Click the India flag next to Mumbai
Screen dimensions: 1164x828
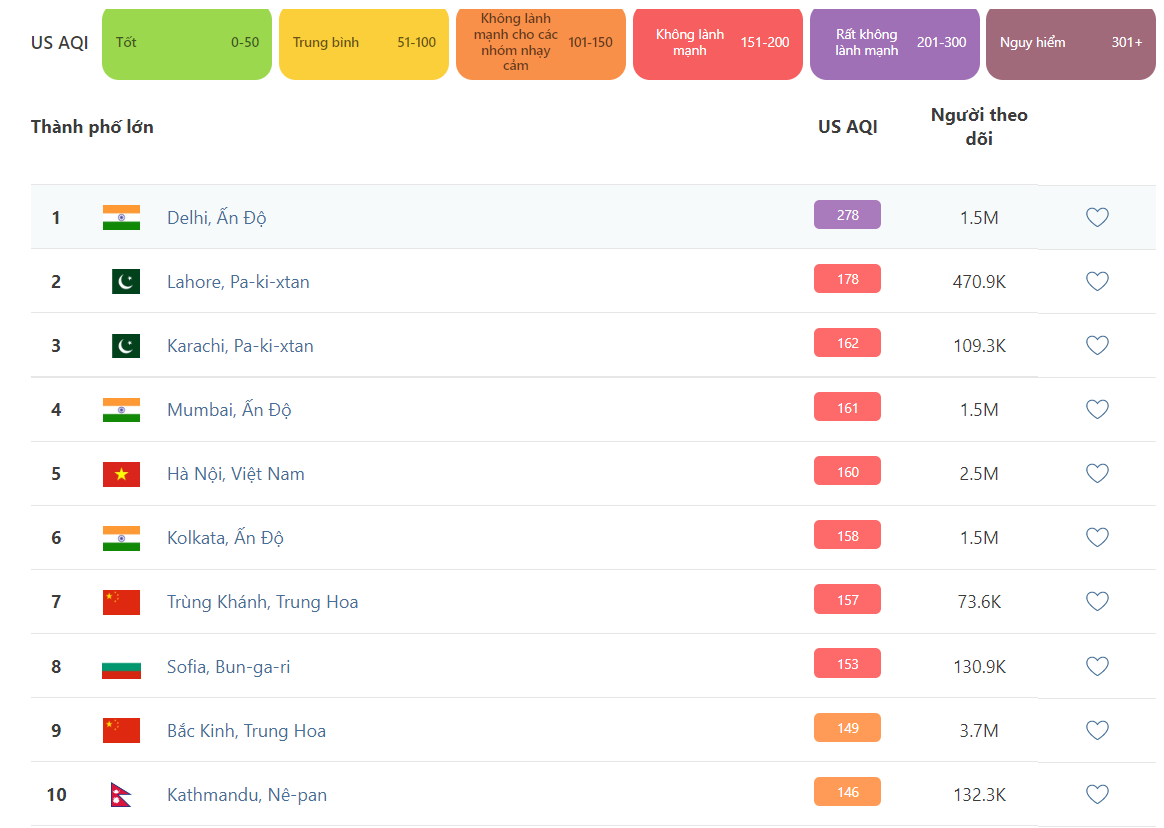click(x=121, y=410)
